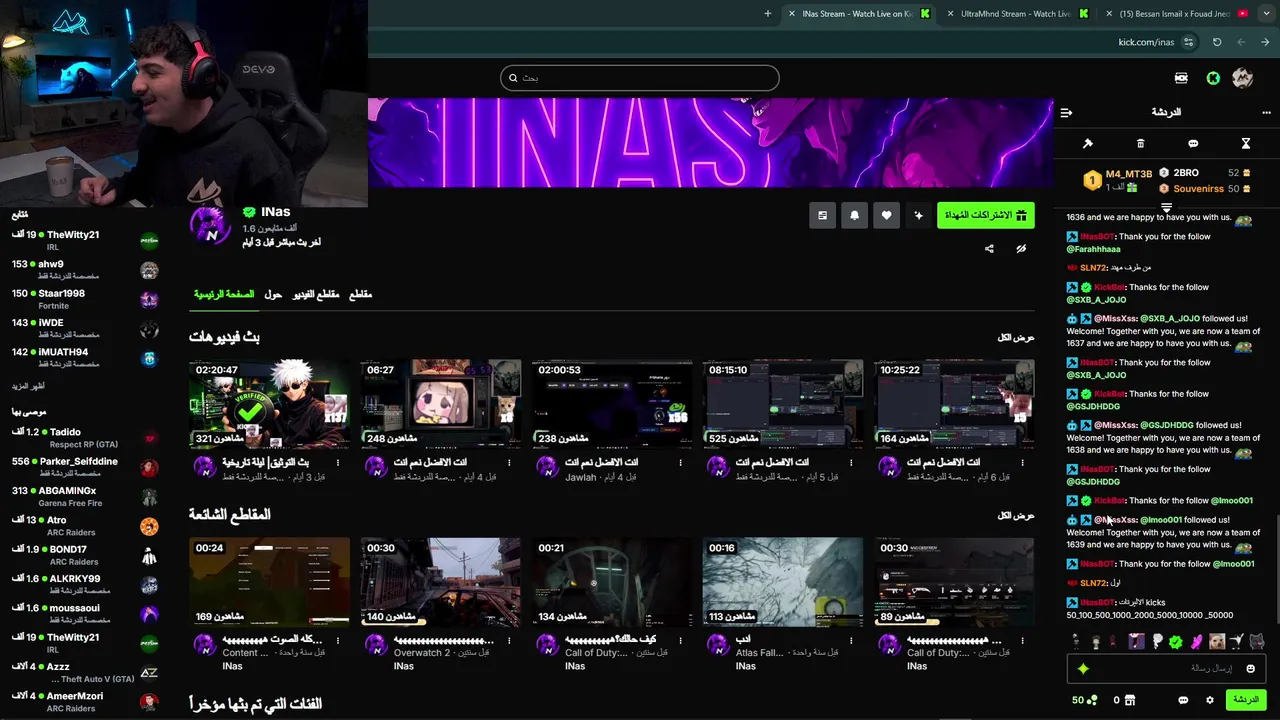Image resolution: width=1280 pixels, height=720 pixels.
Task: Switch to the مقاطع tab
Action: (360, 295)
